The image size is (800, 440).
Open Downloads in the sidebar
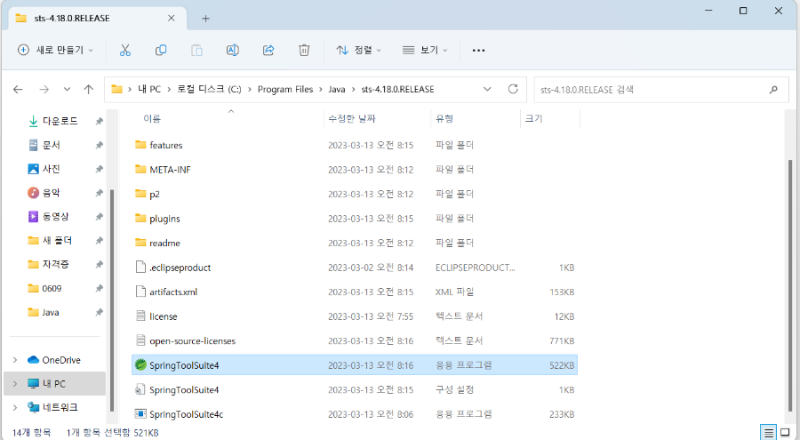[60, 121]
